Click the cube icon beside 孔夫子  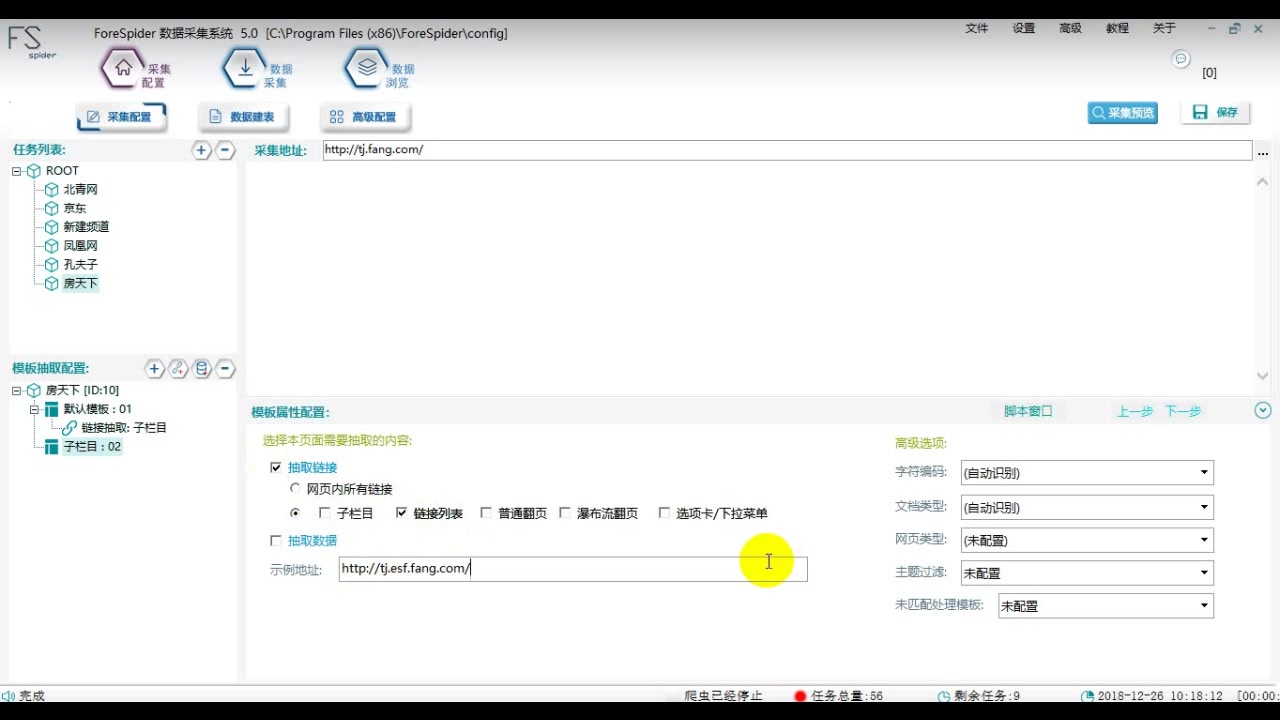(51, 265)
